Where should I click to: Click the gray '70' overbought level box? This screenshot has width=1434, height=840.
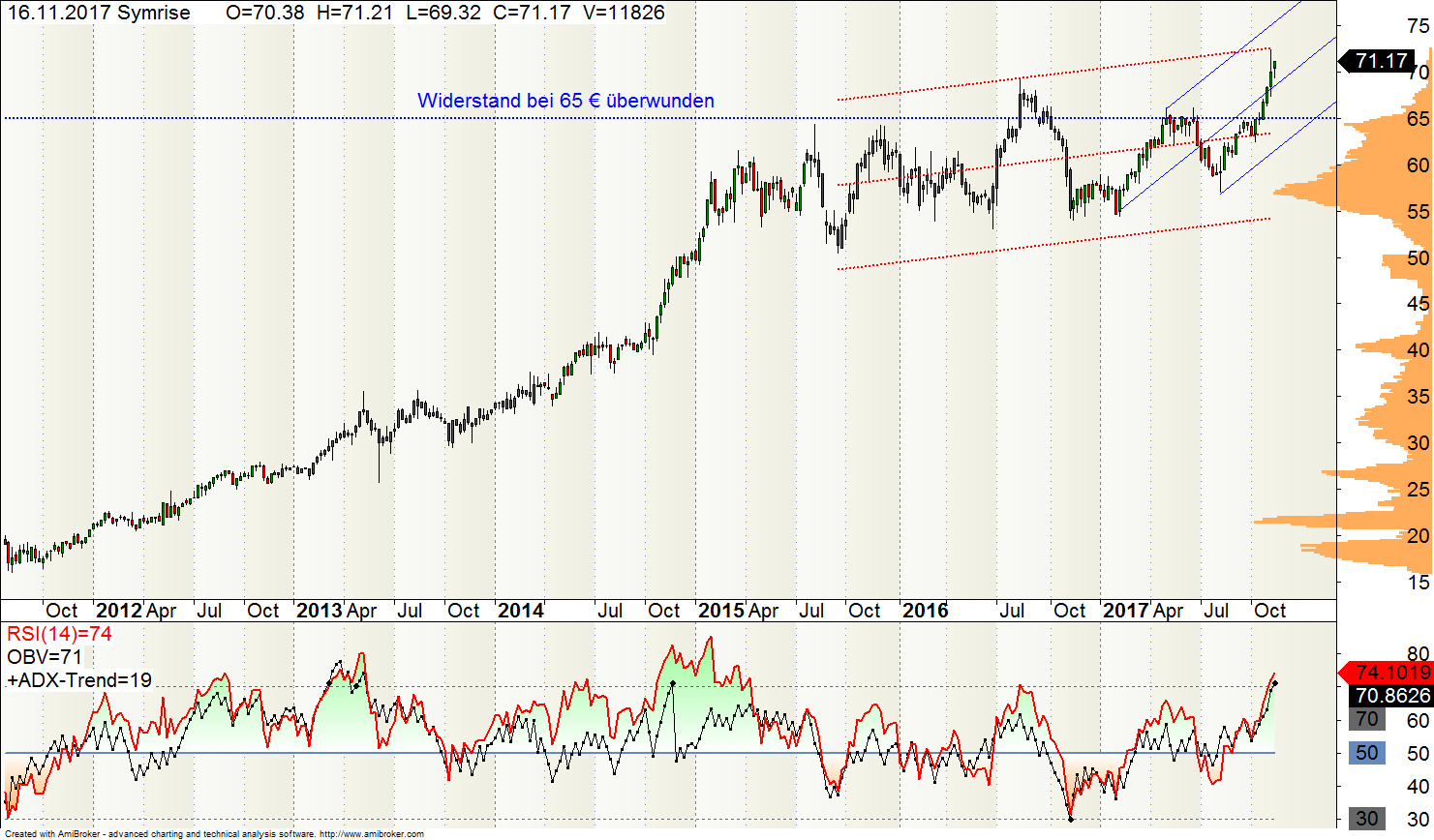coord(1367,719)
